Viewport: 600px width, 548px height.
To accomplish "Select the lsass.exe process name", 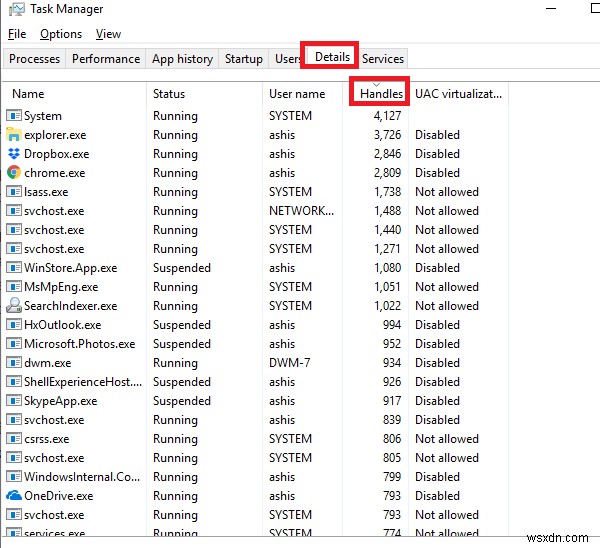I will [46, 192].
